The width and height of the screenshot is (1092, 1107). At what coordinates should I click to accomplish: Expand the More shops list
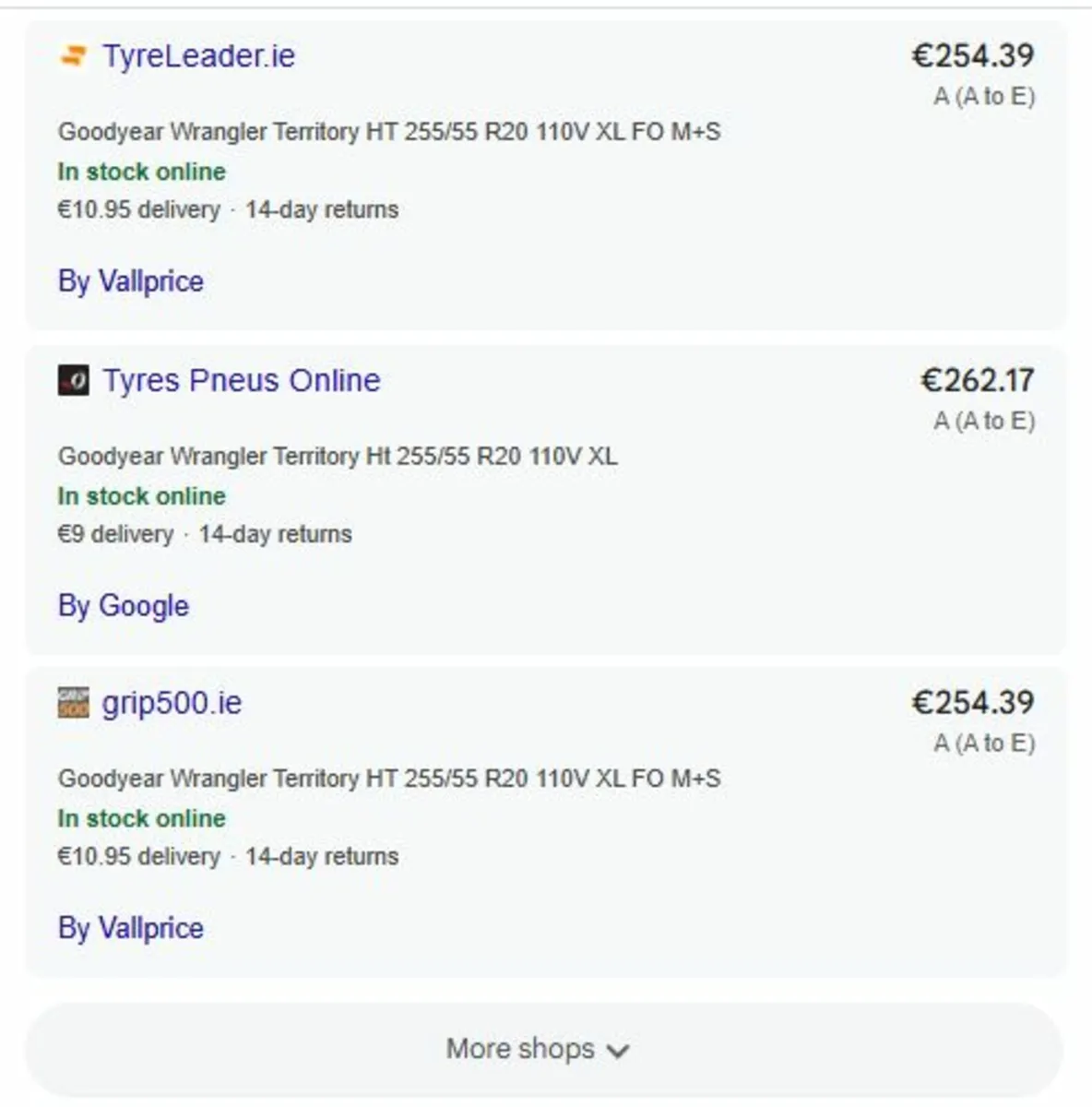tap(544, 1050)
